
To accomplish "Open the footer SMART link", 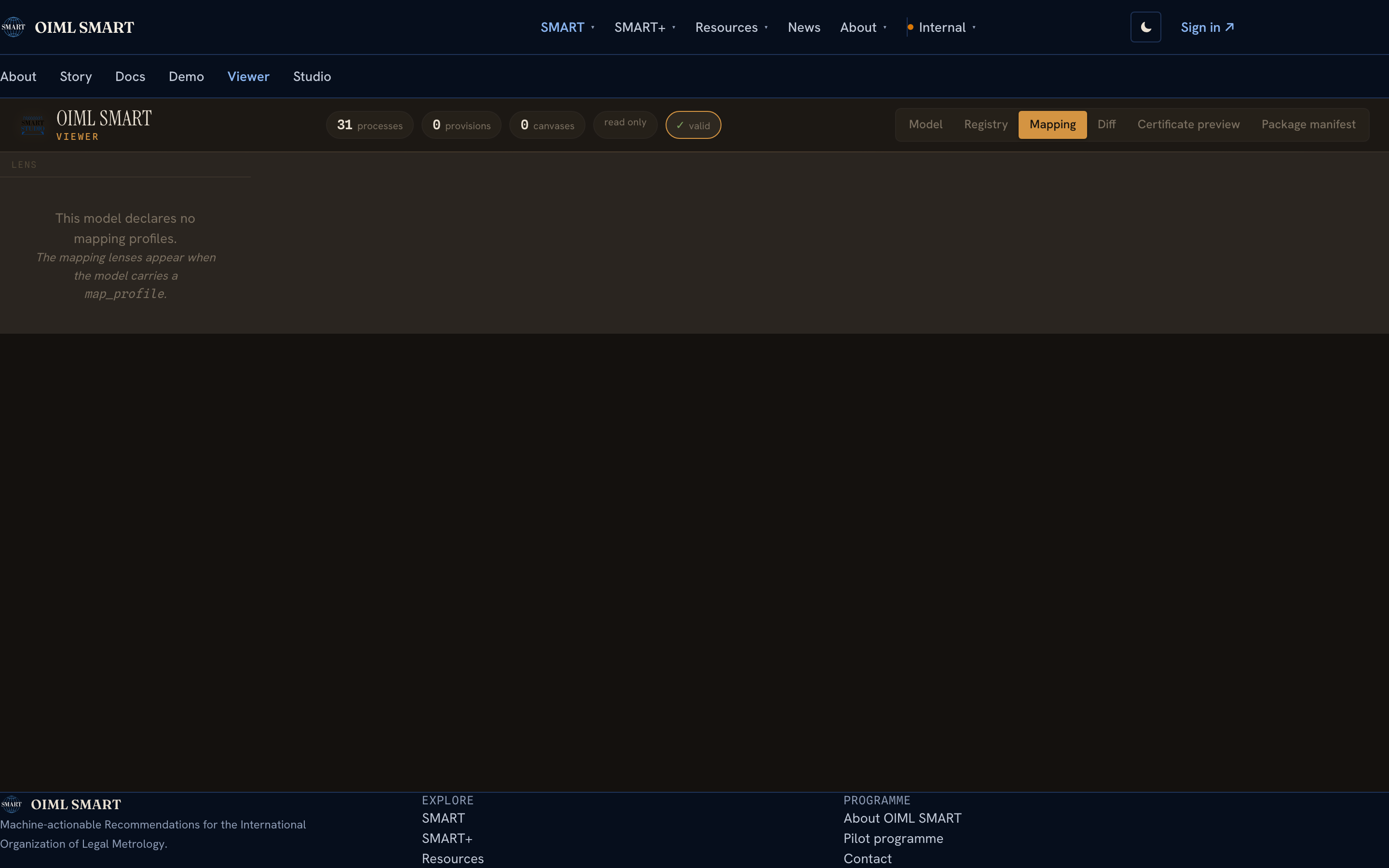I will coord(443,818).
